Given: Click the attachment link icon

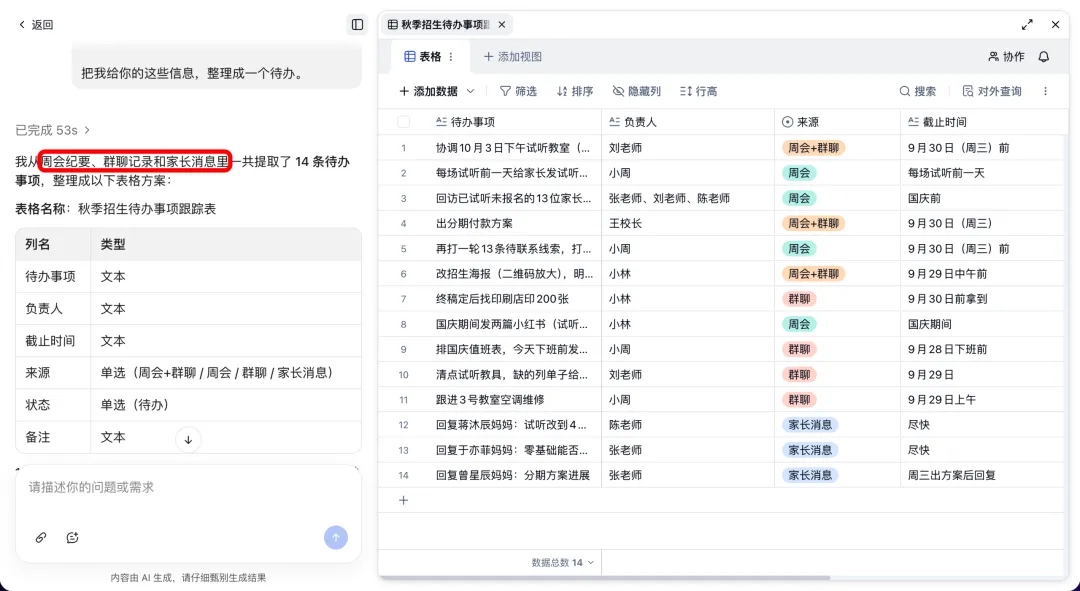Looking at the screenshot, I should click(x=41, y=538).
